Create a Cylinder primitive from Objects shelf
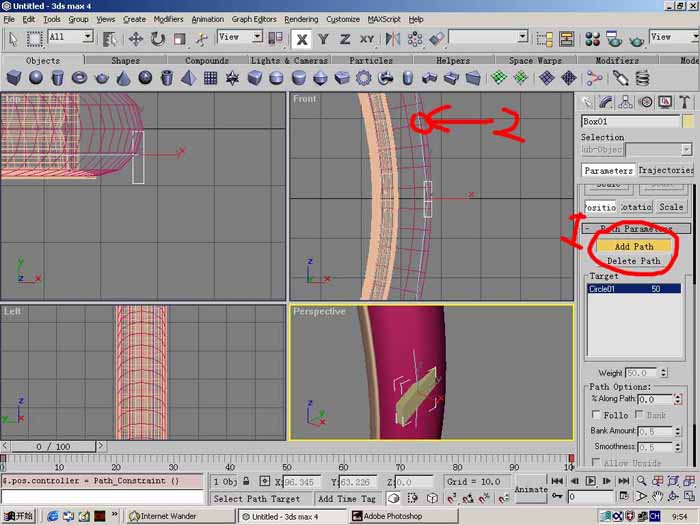700x525 pixels. tap(58, 78)
